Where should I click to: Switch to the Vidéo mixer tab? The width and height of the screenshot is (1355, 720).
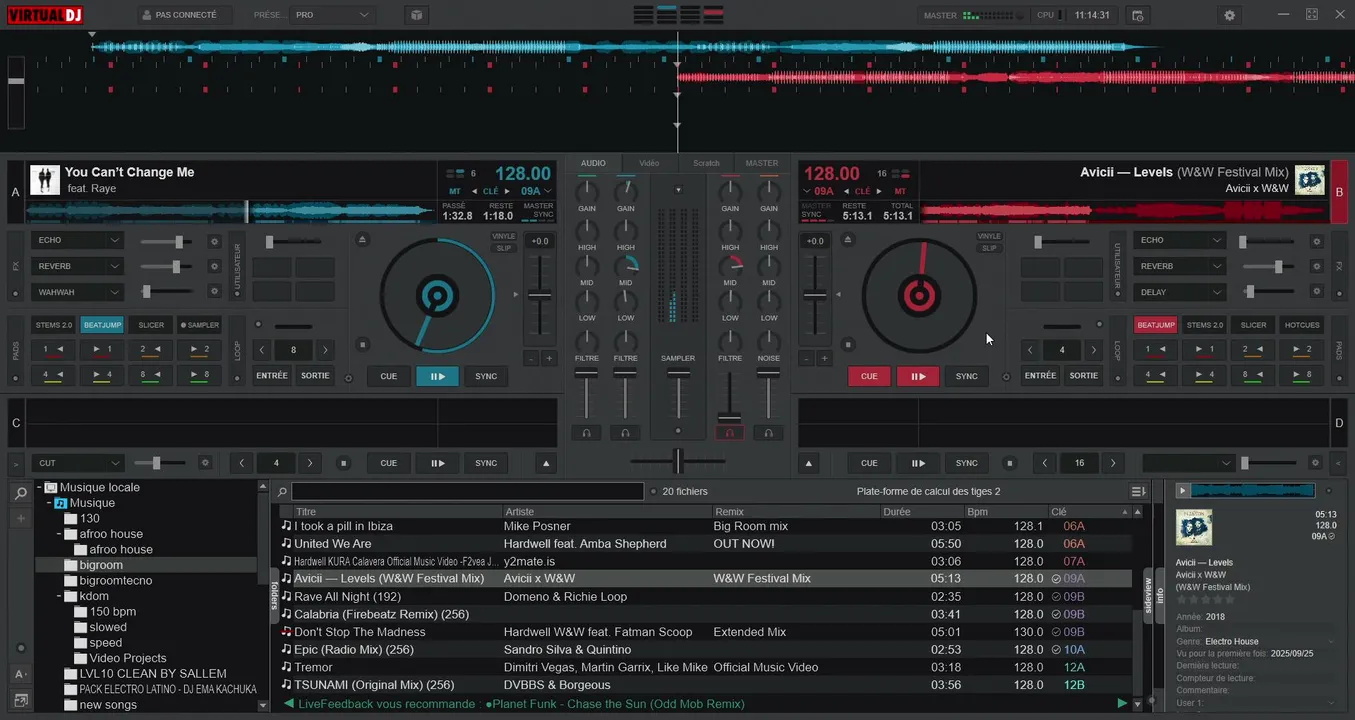tap(649, 163)
